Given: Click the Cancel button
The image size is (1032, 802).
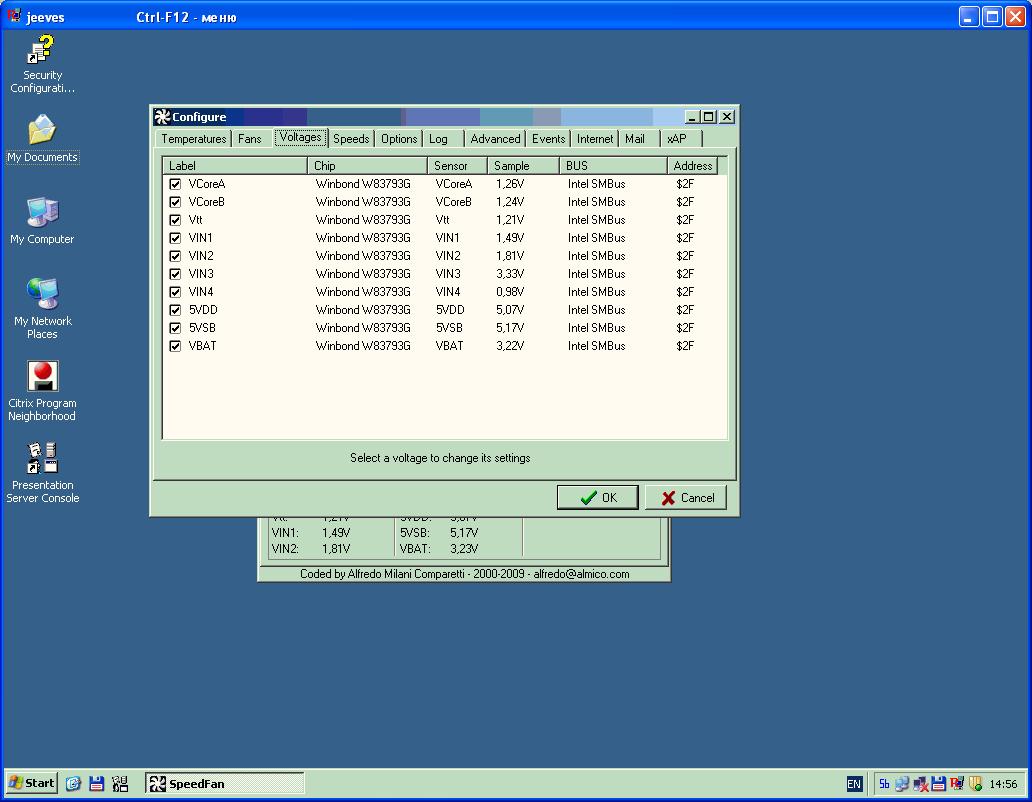Looking at the screenshot, I should (686, 498).
